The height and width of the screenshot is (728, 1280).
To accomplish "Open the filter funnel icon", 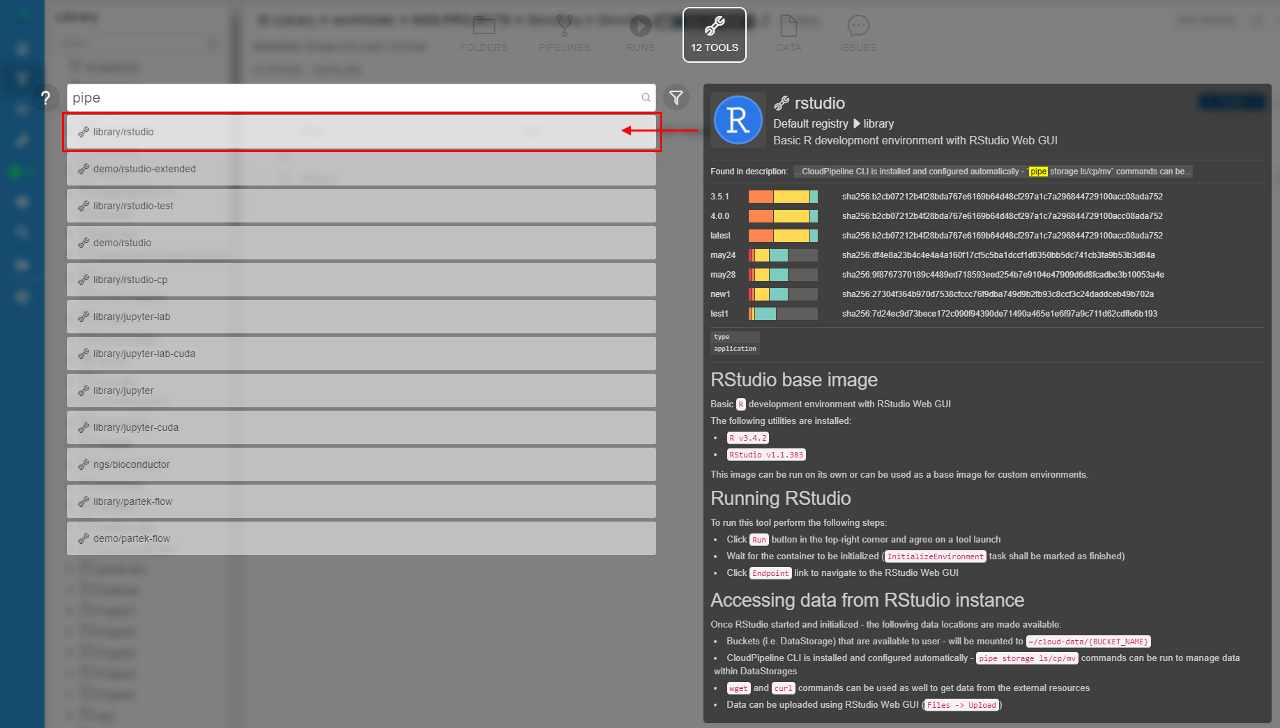I will coord(677,98).
